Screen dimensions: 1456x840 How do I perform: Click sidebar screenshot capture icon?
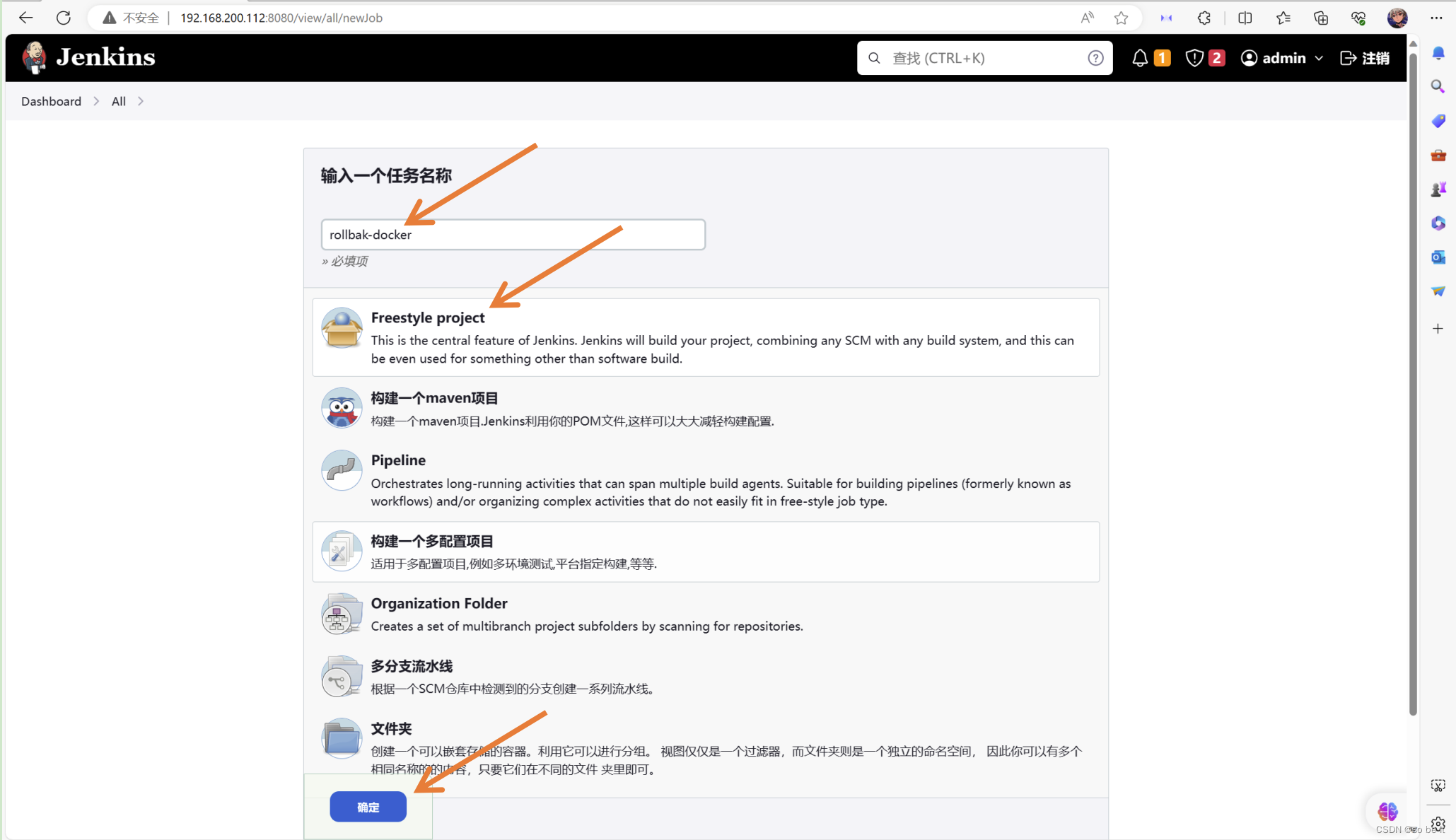click(1438, 786)
